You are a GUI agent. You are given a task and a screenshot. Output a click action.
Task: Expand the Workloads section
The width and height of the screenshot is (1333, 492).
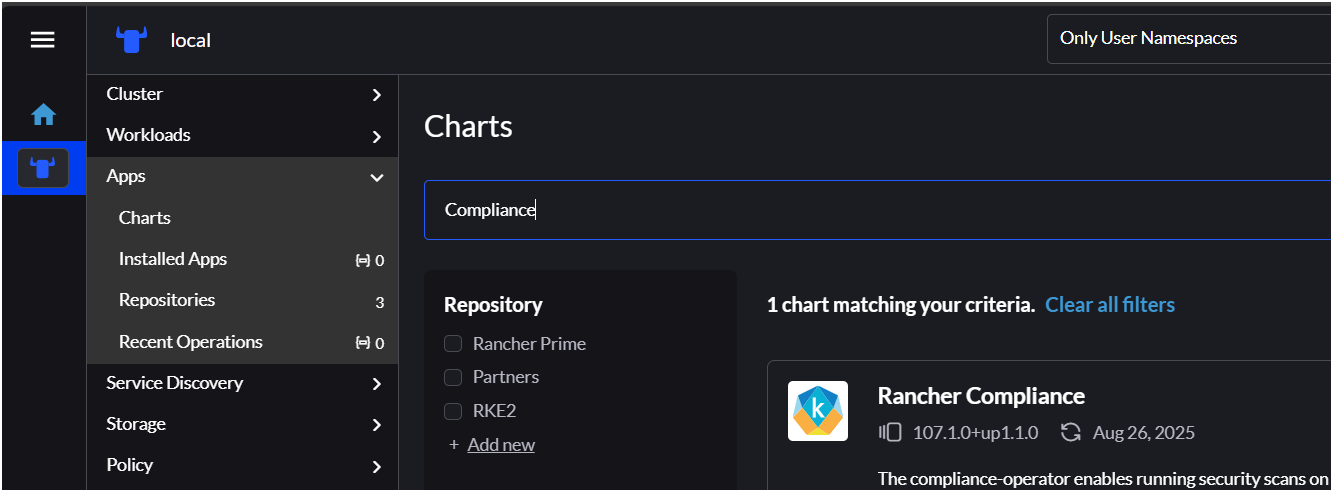pos(376,136)
